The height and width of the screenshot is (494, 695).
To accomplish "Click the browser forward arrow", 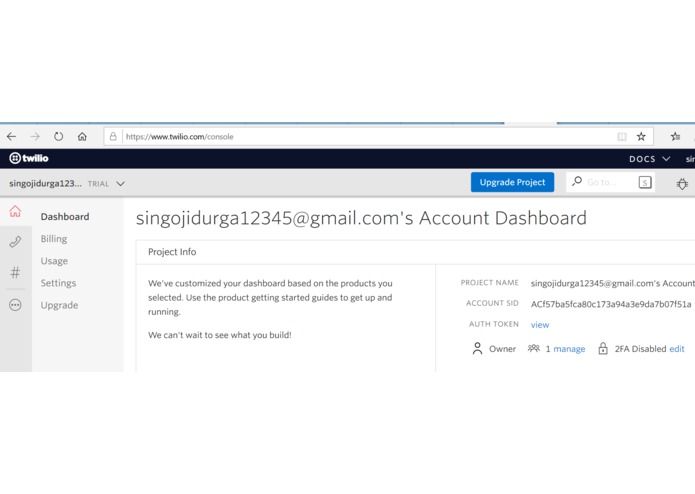I will coord(35,136).
